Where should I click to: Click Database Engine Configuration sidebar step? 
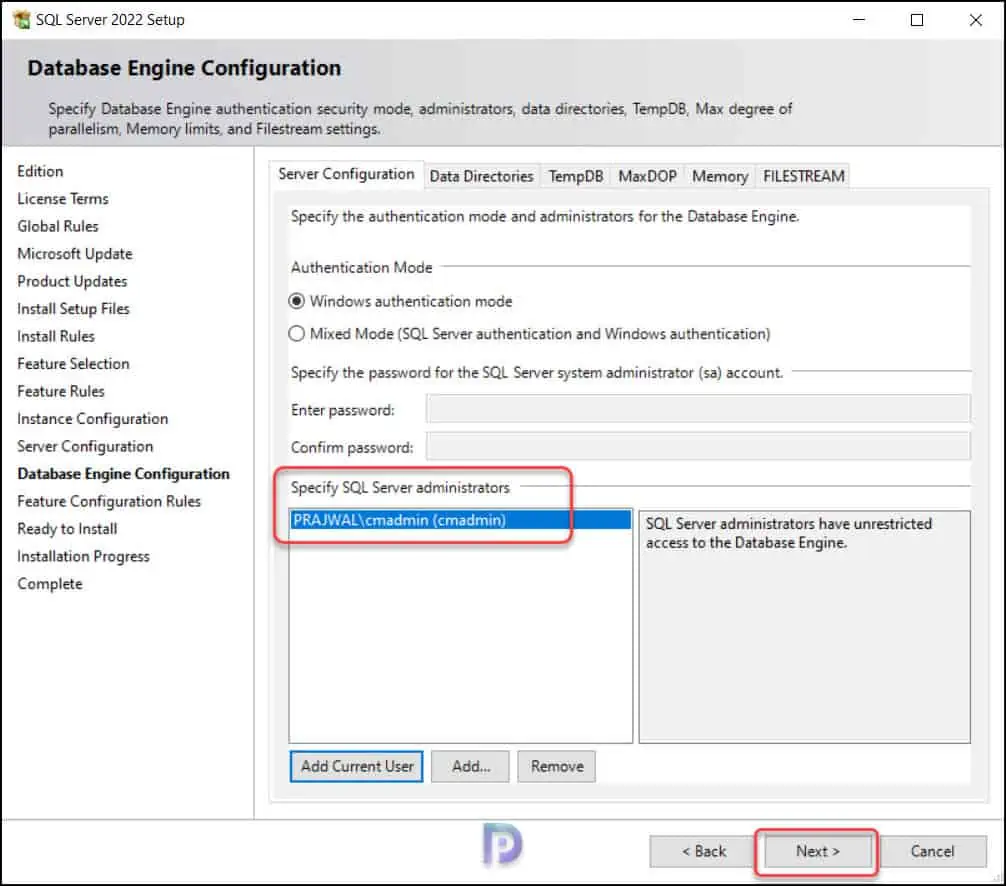click(x=123, y=474)
